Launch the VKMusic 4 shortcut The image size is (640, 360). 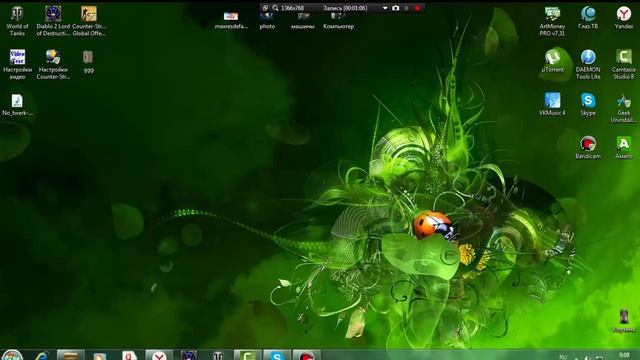pyautogui.click(x=552, y=104)
